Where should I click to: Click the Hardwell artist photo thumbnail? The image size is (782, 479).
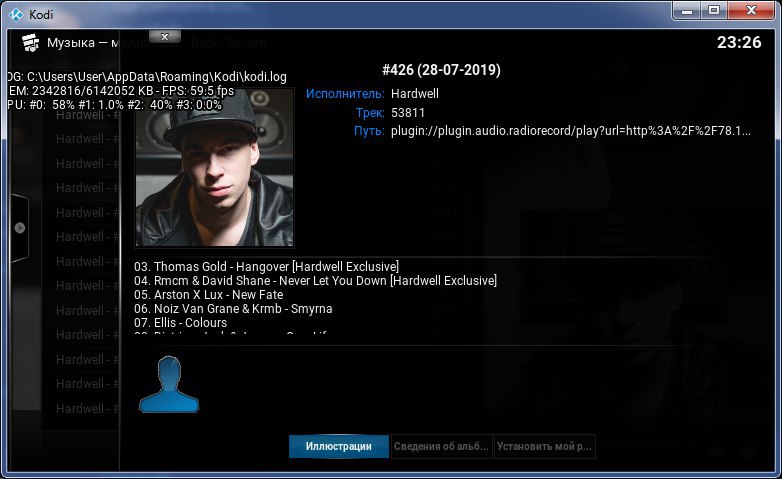(x=214, y=168)
